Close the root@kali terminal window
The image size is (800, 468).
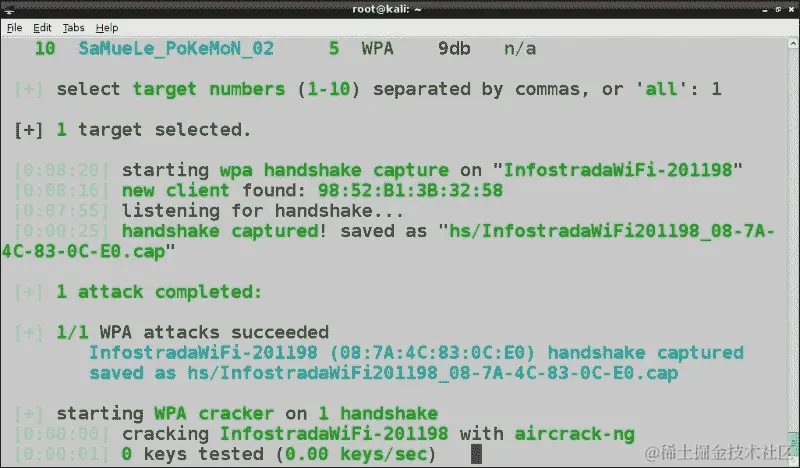(x=791, y=9)
